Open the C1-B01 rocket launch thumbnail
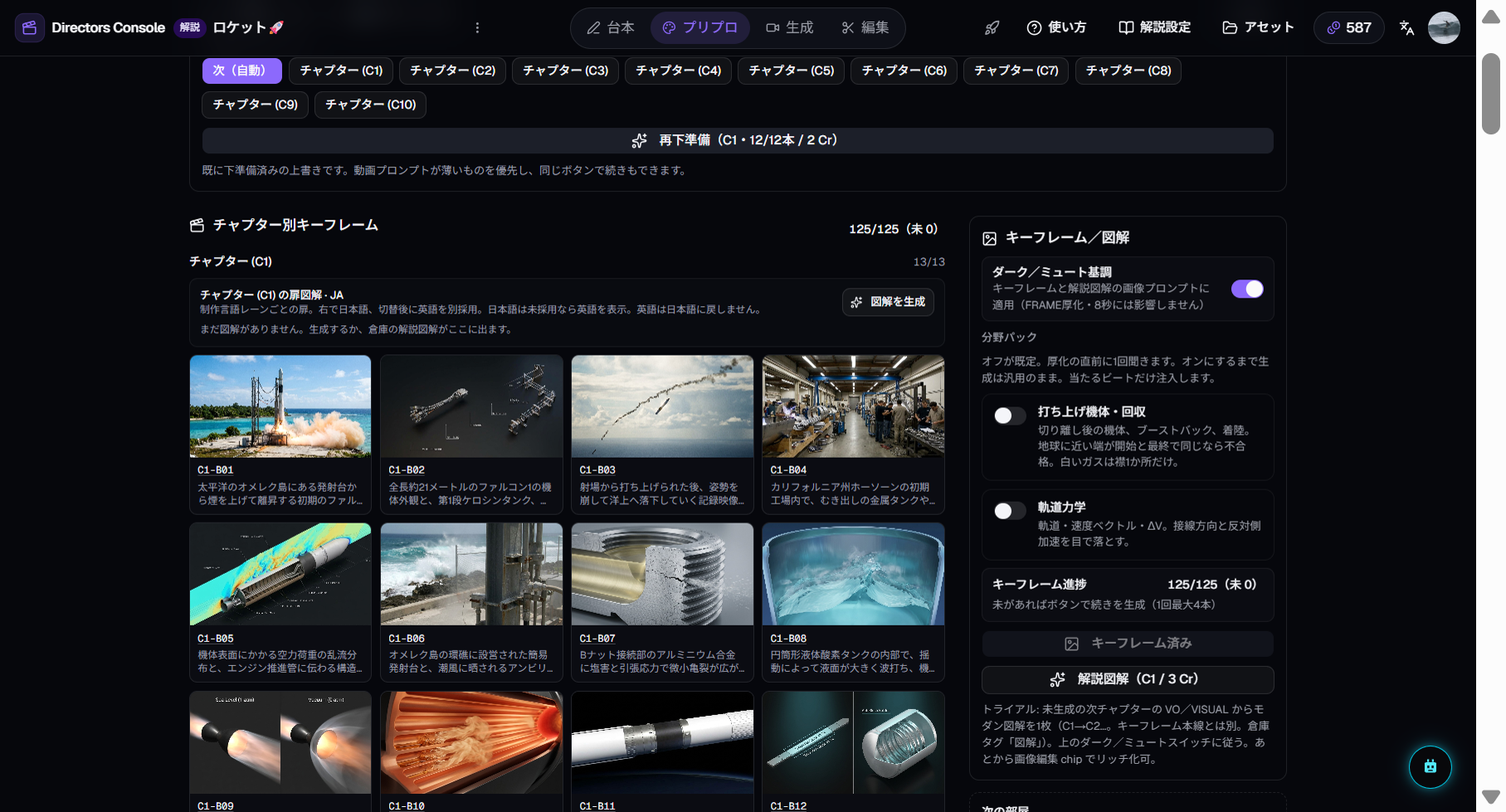Screen dimensions: 1506x812 [x=280, y=406]
